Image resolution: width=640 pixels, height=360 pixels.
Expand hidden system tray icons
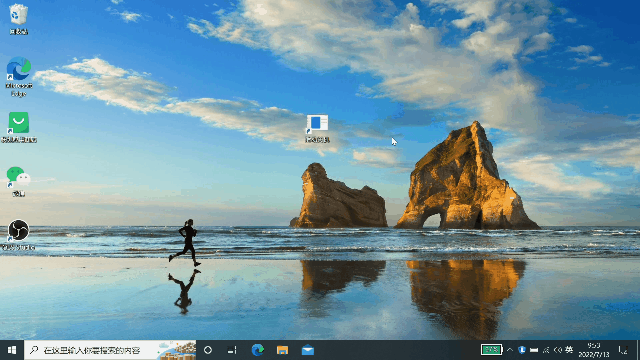[510, 350]
